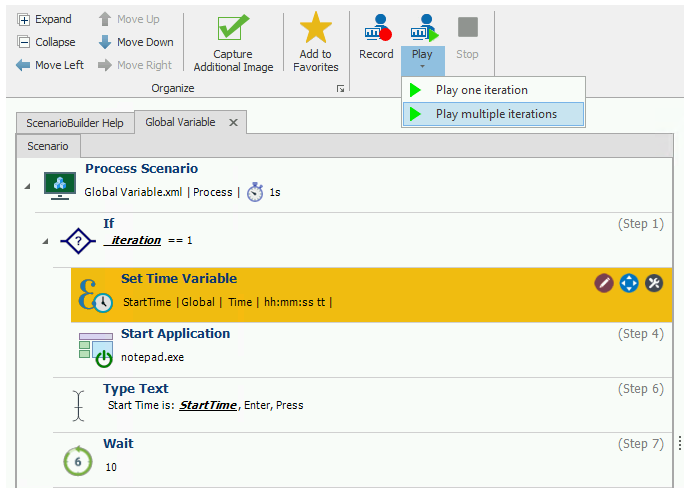
Task: Open the Play dropdown arrow
Action: tap(422, 67)
